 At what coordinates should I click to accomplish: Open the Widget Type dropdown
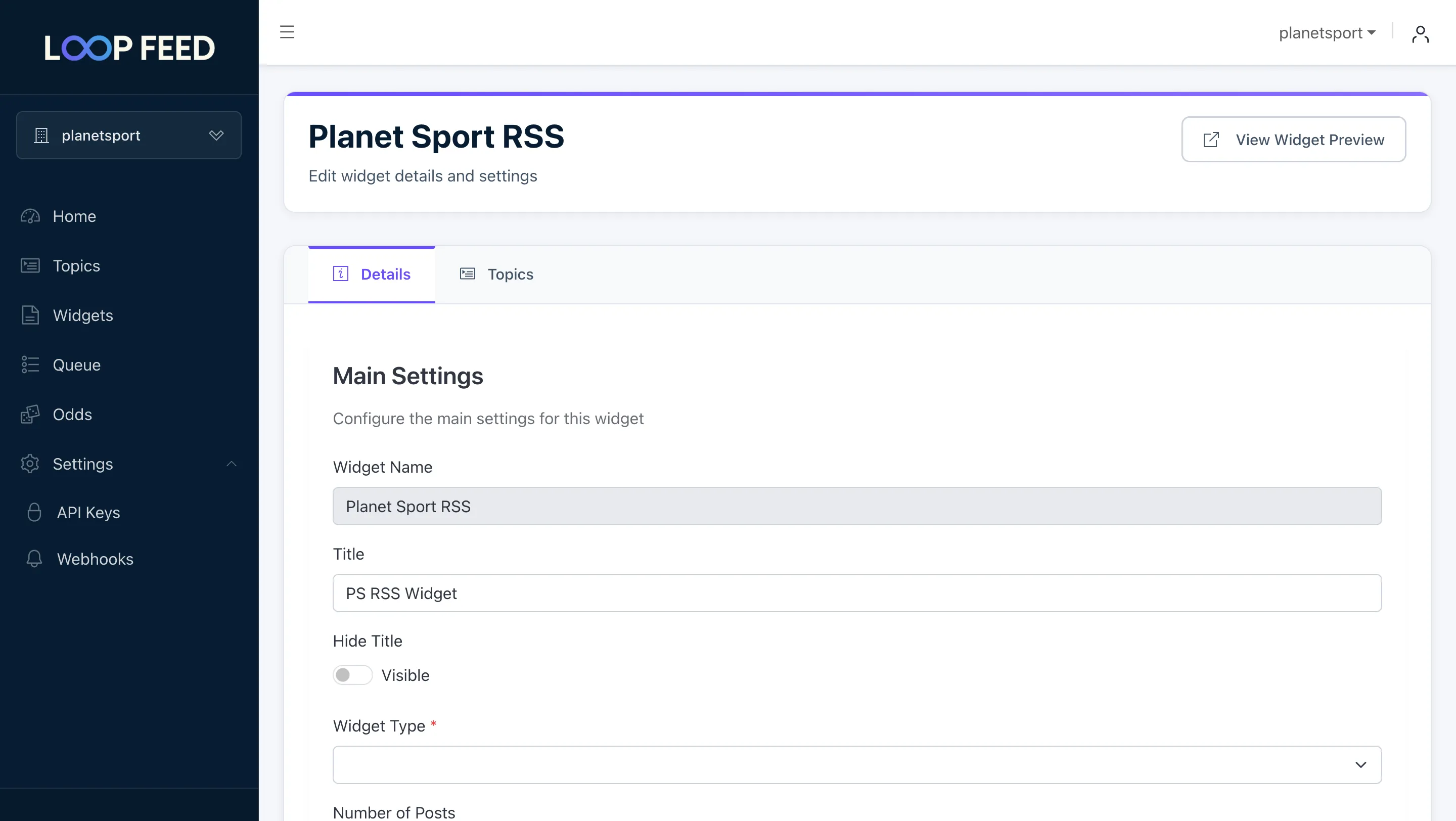857,765
